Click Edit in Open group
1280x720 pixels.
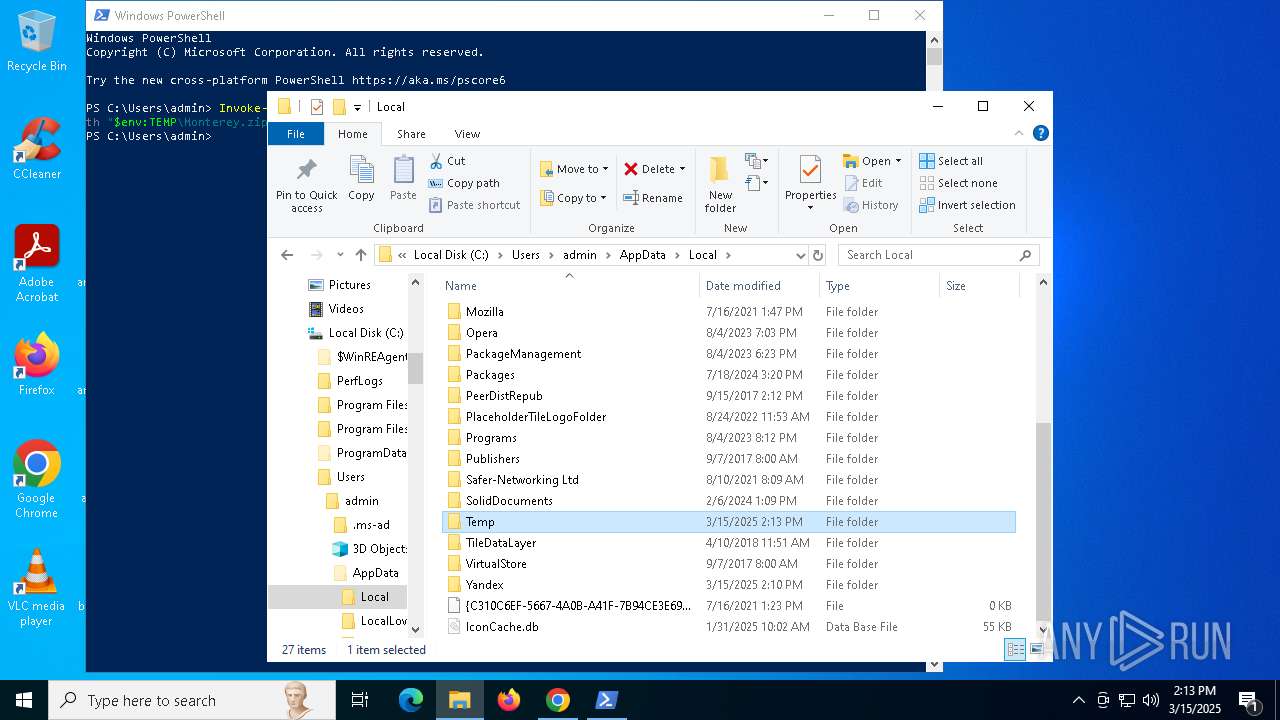click(864, 183)
